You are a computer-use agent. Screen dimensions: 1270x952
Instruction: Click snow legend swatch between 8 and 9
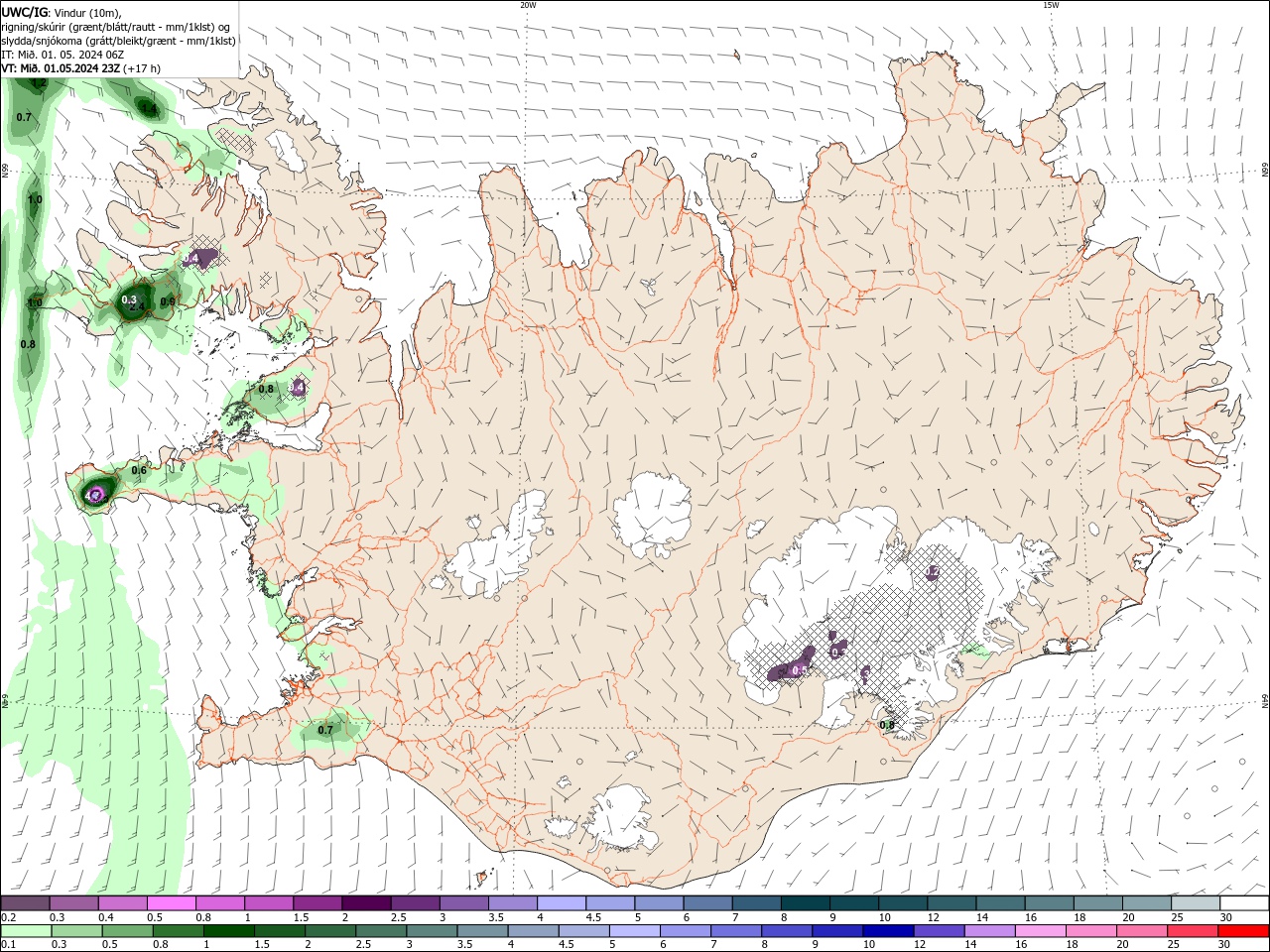click(806, 903)
